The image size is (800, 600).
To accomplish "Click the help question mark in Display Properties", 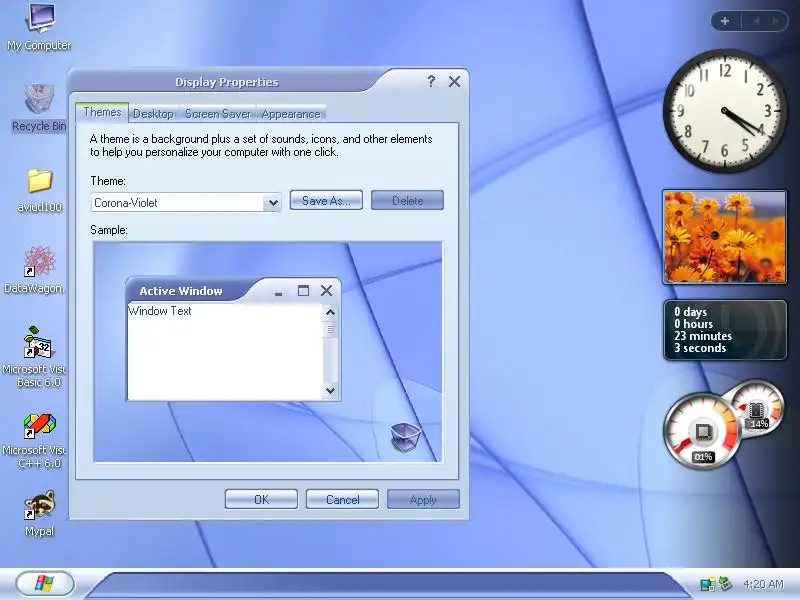I will (x=431, y=81).
